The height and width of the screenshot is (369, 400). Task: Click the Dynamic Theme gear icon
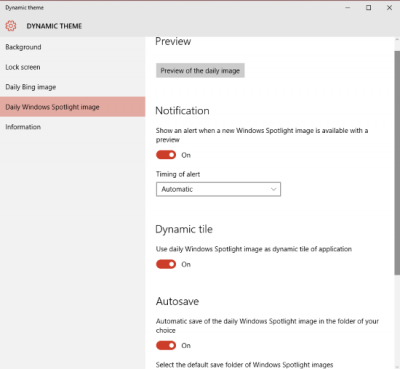(x=11, y=26)
